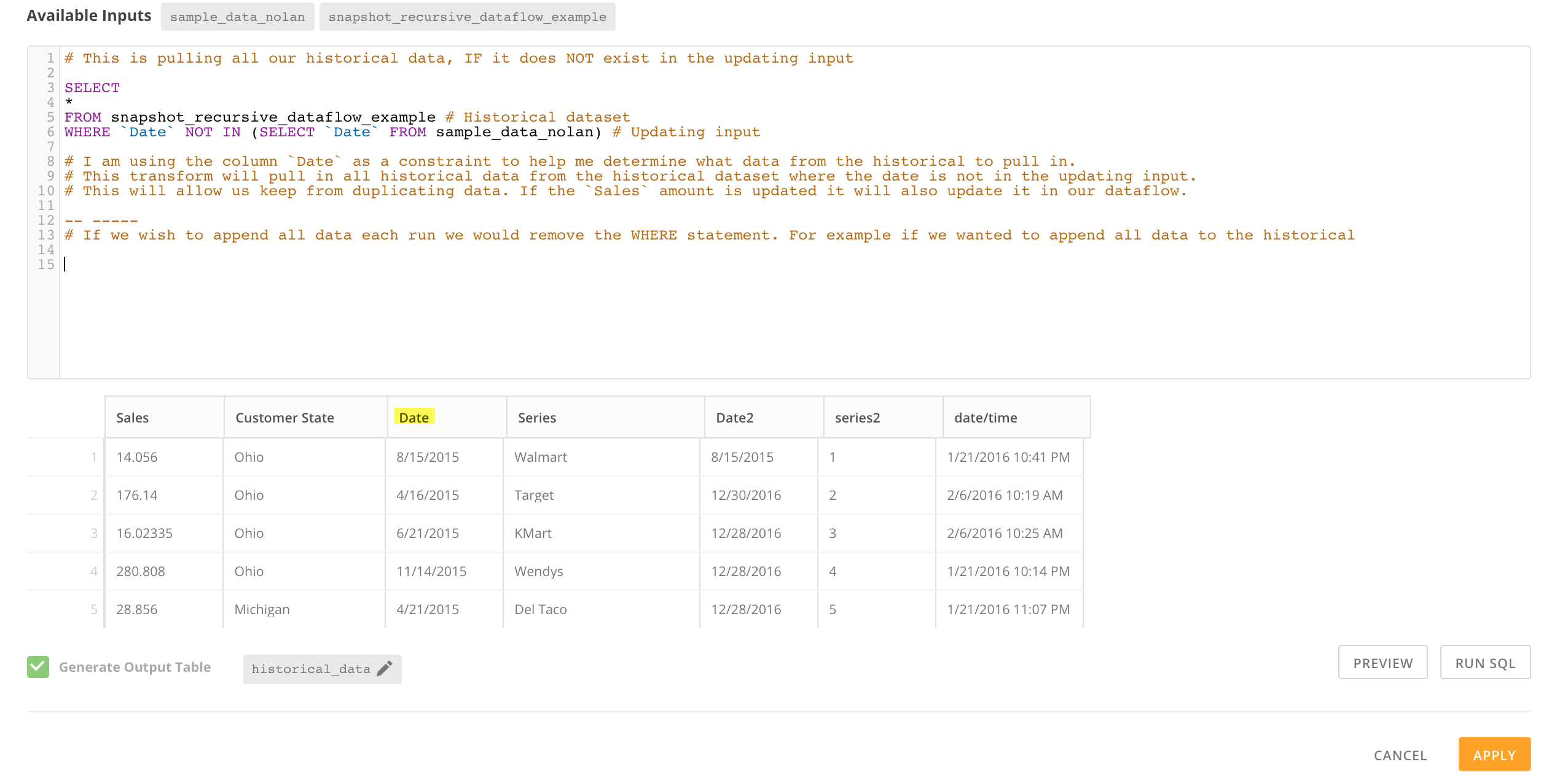Select the Walmart cell in row 1
Image resolution: width=1568 pixels, height=775 pixels.
click(x=539, y=457)
